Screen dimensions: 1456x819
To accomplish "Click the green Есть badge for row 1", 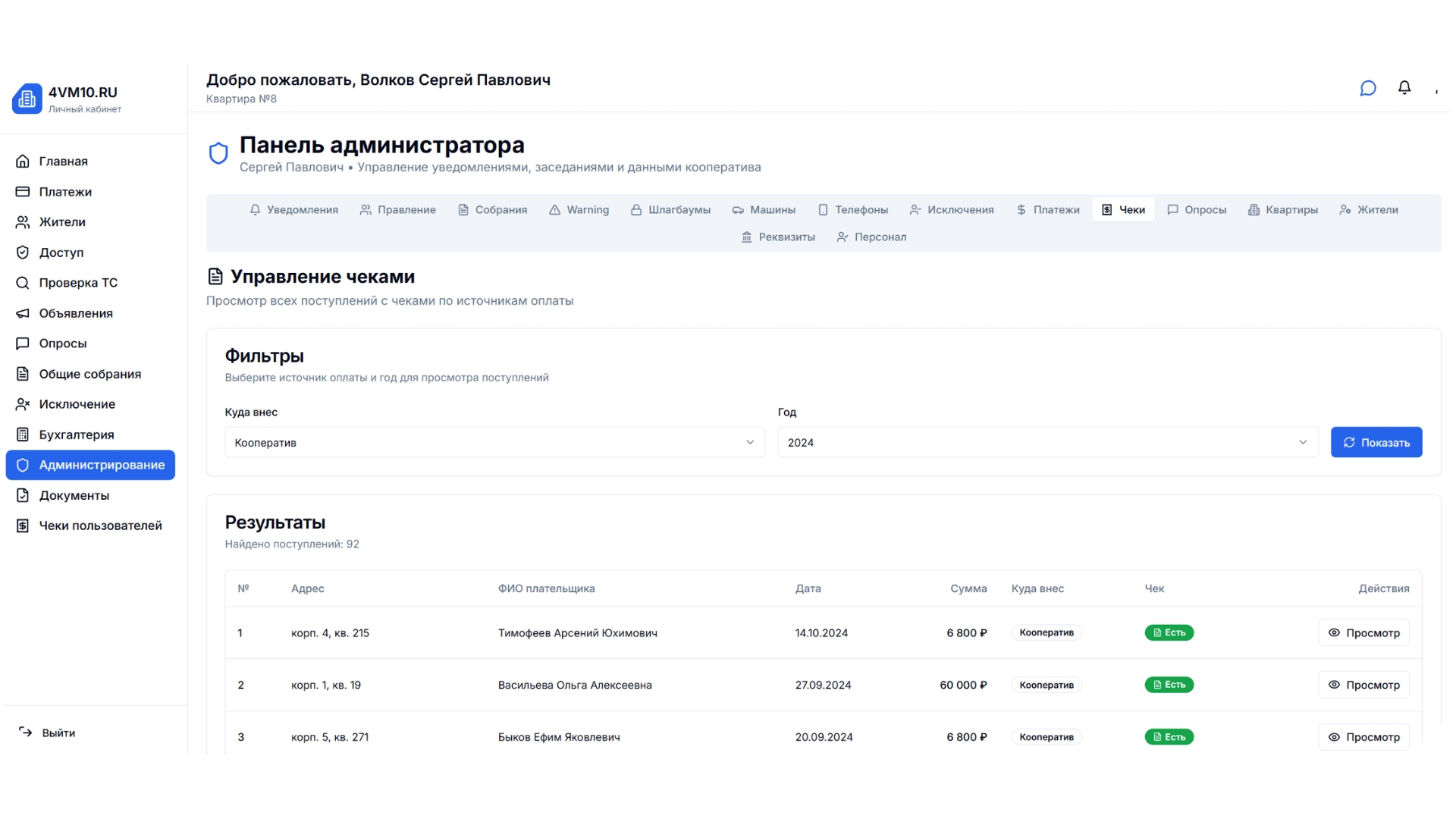I will (x=1169, y=632).
